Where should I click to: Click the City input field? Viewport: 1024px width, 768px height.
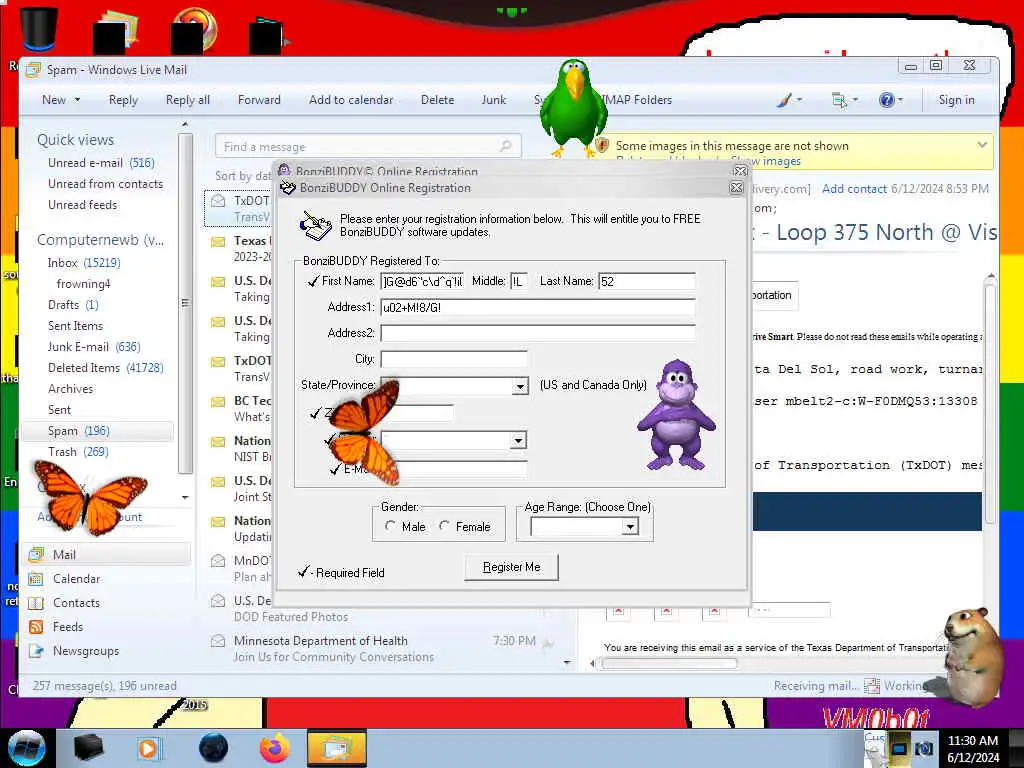click(454, 359)
